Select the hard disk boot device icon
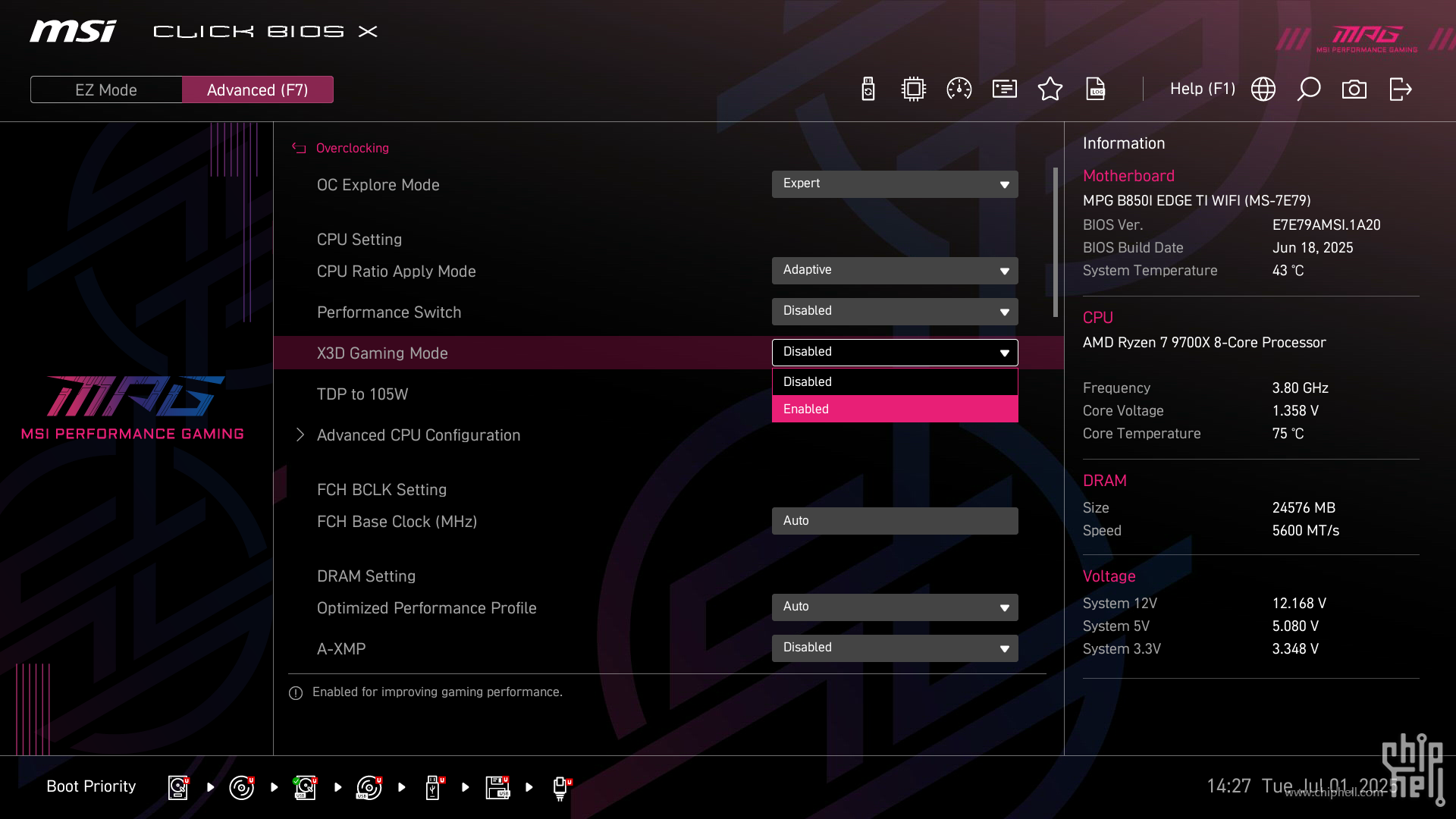 point(178,787)
